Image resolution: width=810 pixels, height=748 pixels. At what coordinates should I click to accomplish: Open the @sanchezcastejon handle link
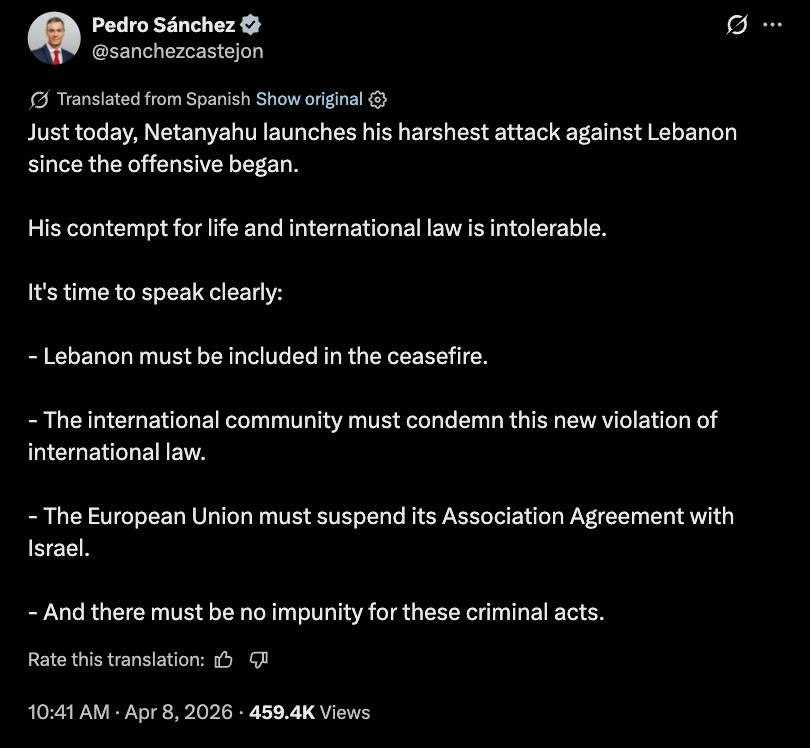(x=177, y=51)
